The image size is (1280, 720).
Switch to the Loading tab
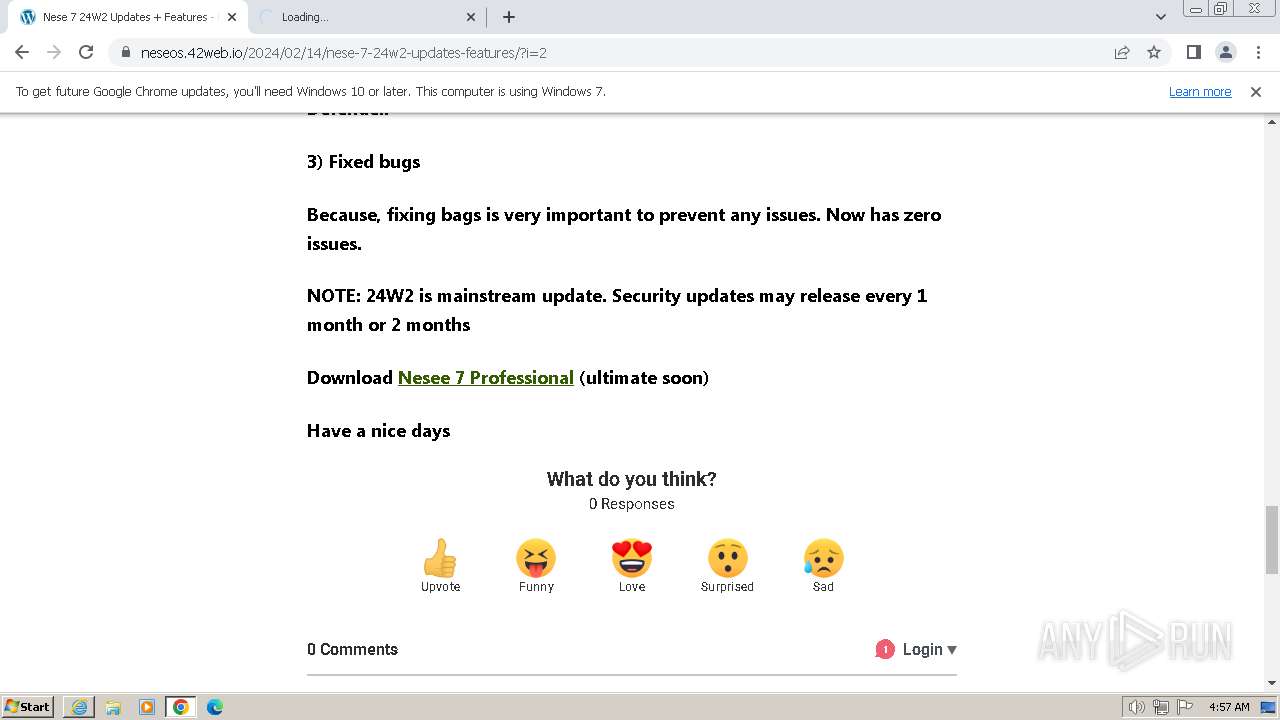pos(367,17)
